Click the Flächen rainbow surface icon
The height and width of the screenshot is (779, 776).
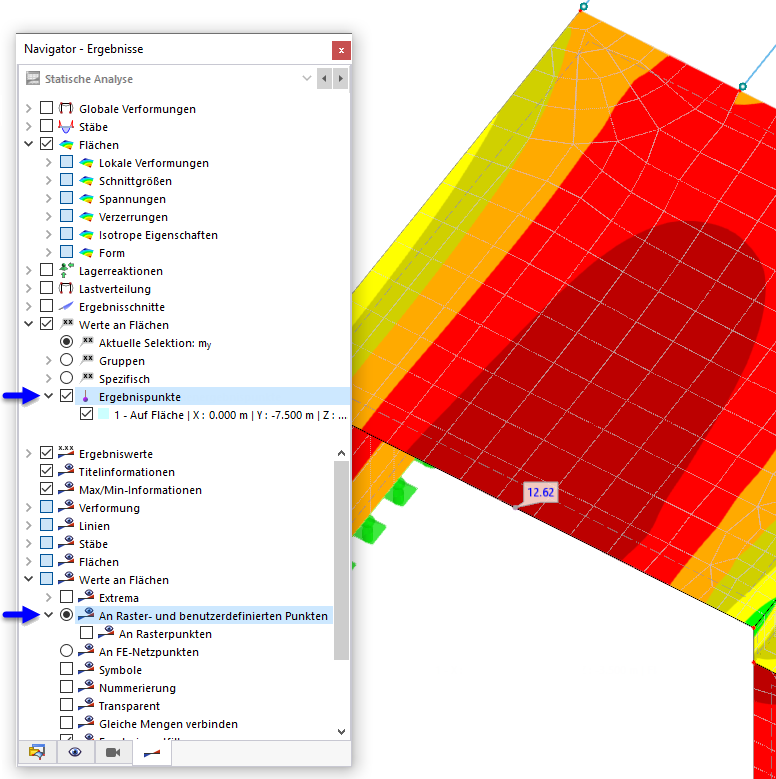coord(66,145)
